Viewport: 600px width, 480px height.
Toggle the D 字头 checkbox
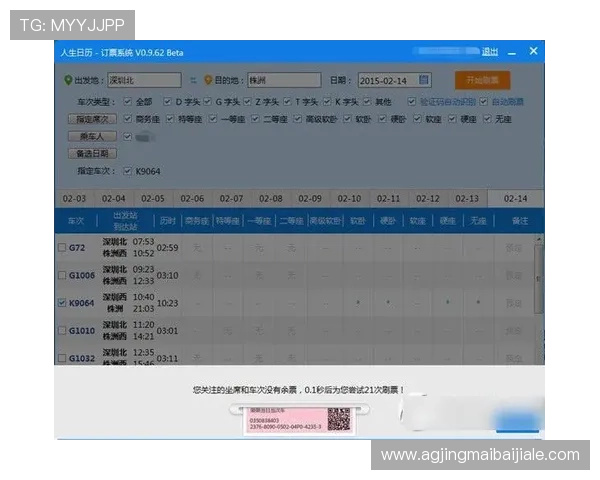click(x=167, y=102)
